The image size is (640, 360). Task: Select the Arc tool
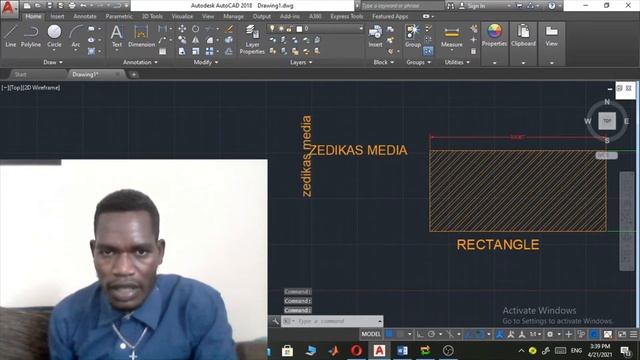tap(76, 36)
